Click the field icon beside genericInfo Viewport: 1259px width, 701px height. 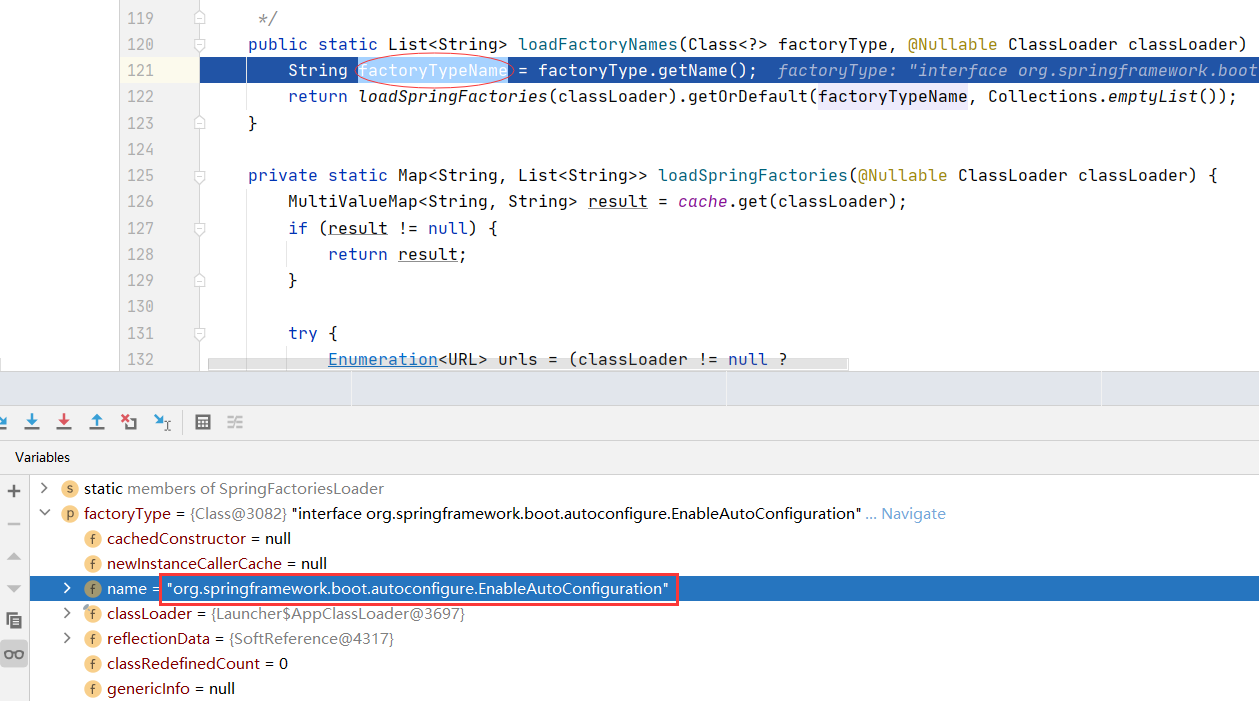pos(93,689)
